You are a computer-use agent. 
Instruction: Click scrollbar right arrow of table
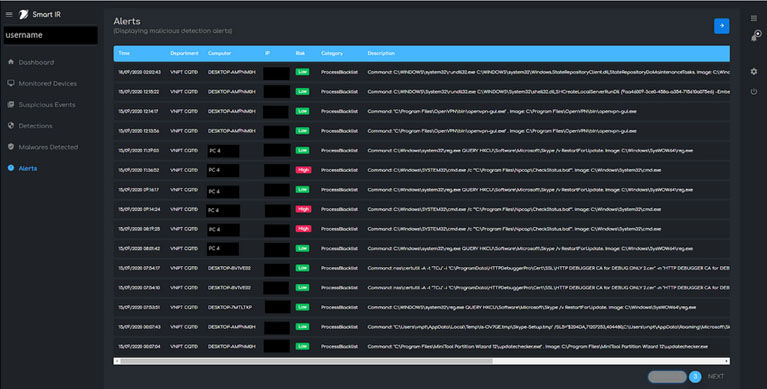(x=726, y=361)
